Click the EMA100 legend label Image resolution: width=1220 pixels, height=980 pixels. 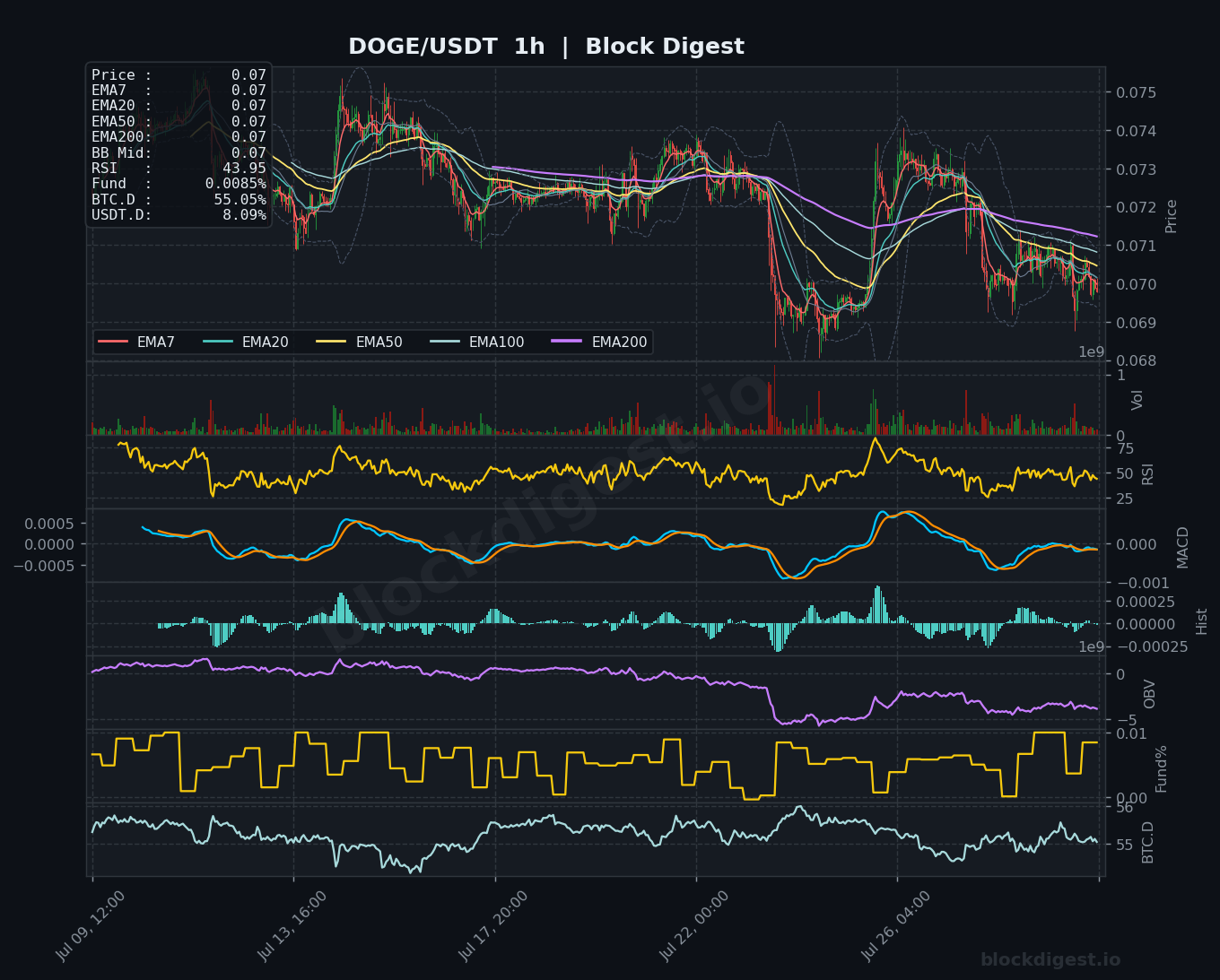(496, 343)
